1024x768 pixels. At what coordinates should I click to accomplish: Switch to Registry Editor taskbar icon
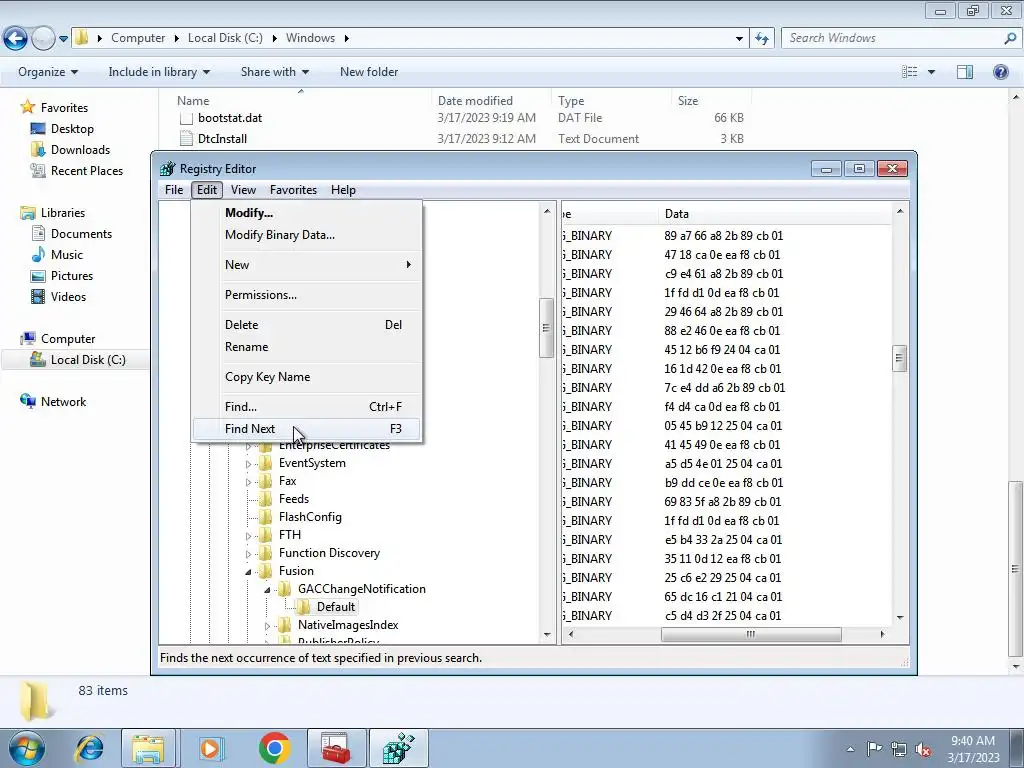(398, 748)
